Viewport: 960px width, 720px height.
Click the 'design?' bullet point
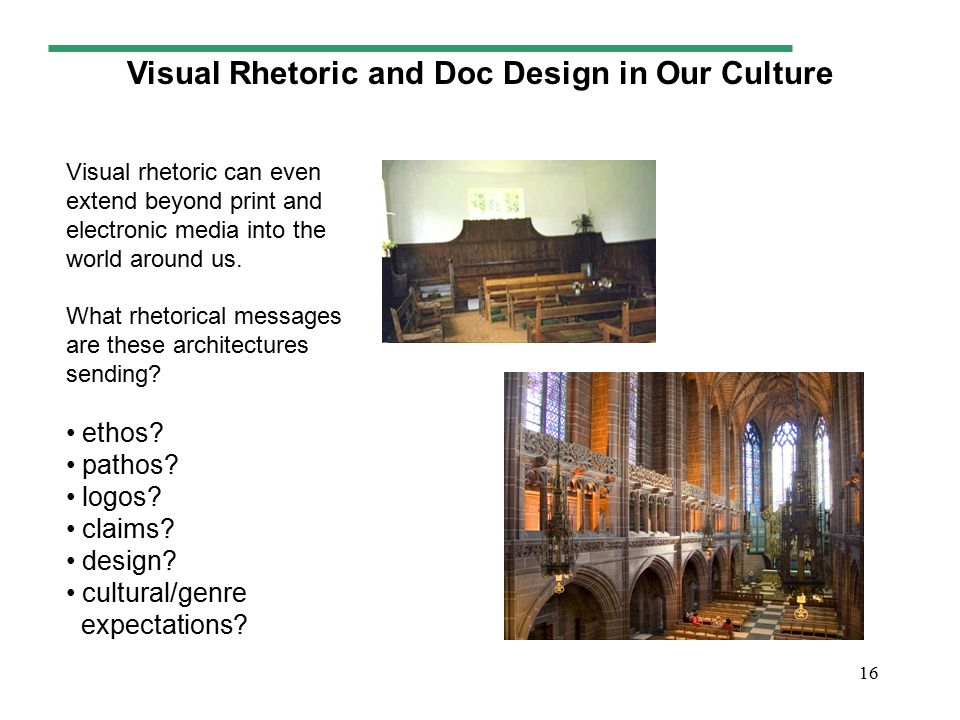(122, 561)
